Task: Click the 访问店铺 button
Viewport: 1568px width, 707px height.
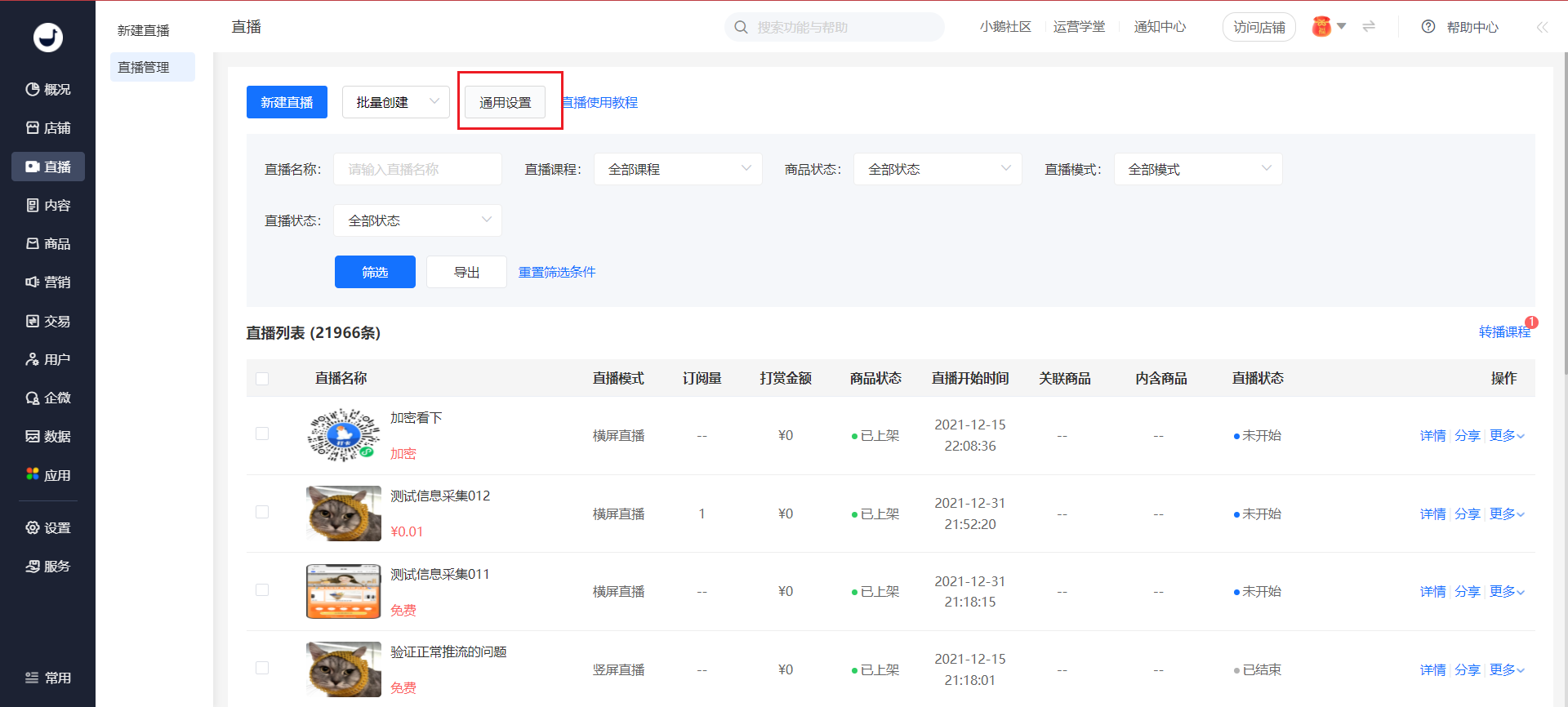Action: (1259, 27)
